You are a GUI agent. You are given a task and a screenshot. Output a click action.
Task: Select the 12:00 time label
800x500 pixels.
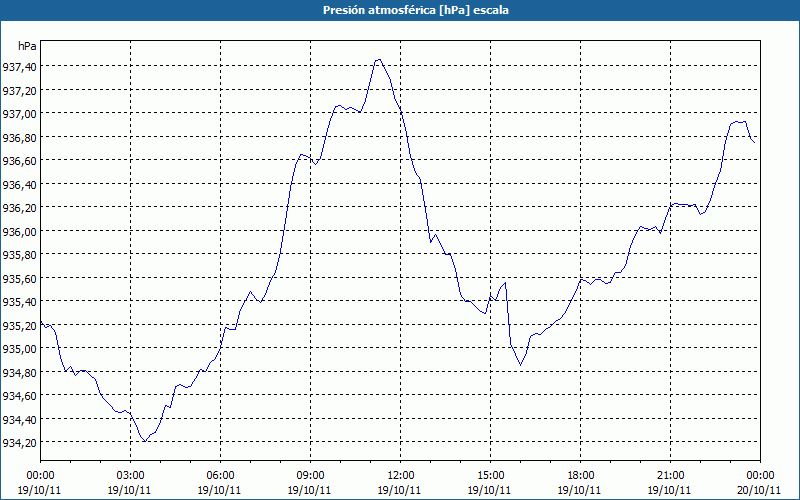(x=401, y=476)
